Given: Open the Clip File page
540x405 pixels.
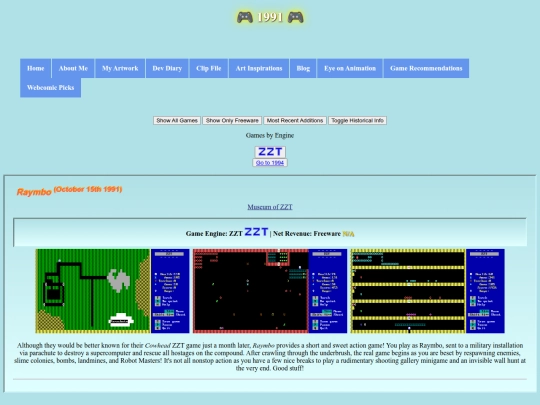Looking at the screenshot, I should tap(208, 68).
